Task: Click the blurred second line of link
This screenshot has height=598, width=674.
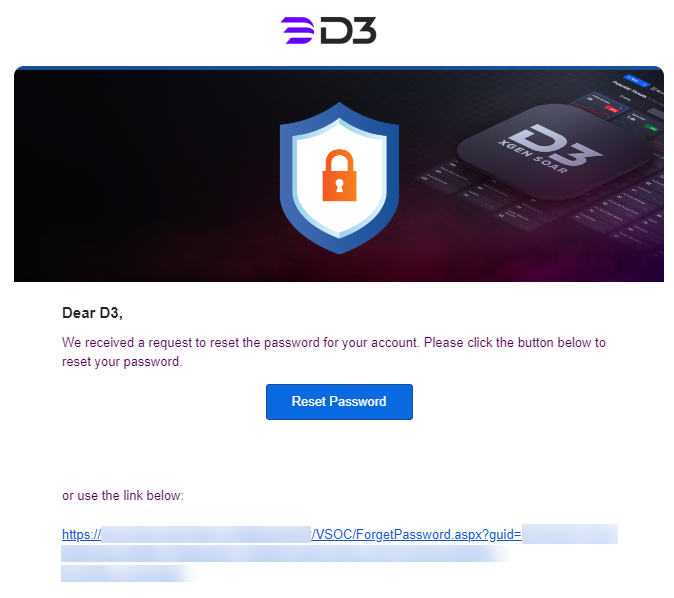Action: coord(286,554)
